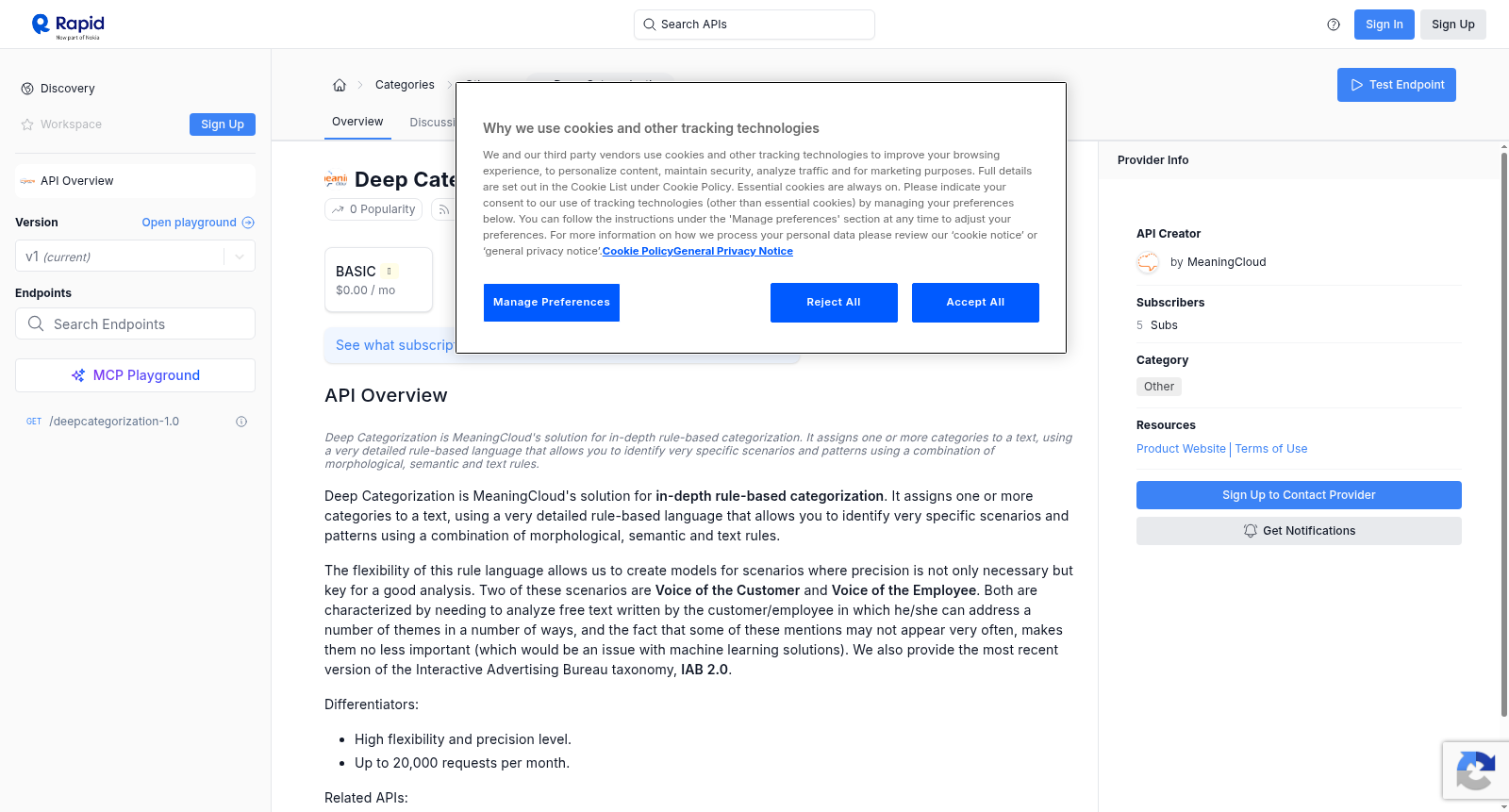This screenshot has width=1509, height=812.
Task: Open the General Privacy Notice link
Action: point(733,251)
